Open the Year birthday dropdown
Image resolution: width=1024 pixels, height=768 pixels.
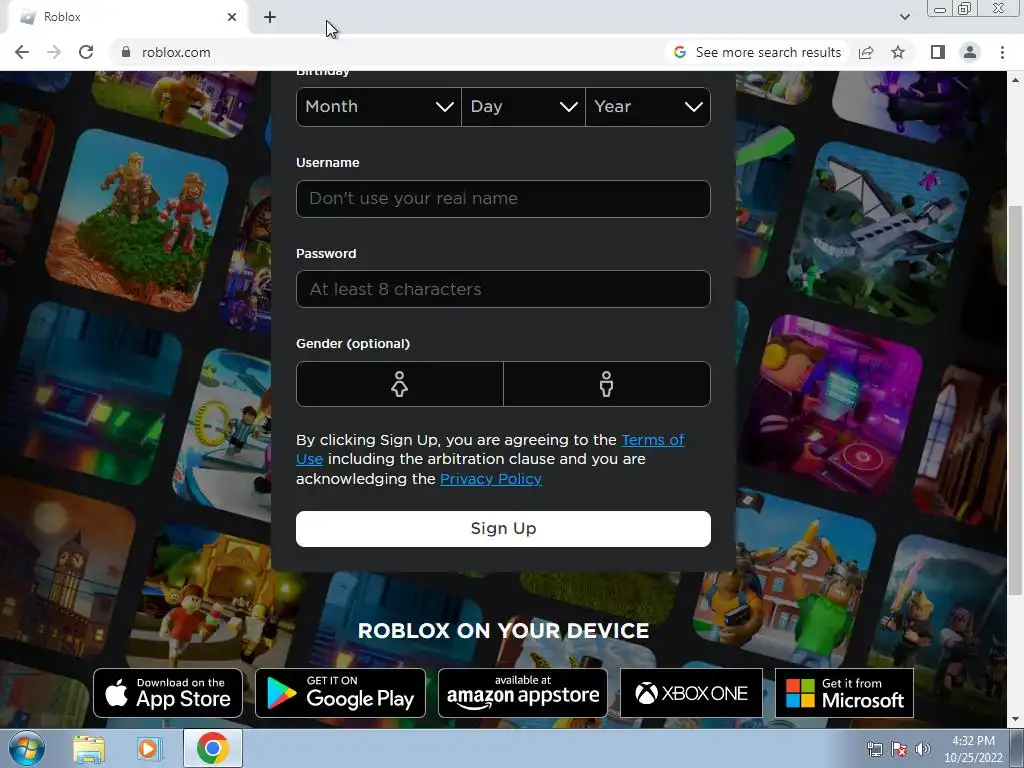pos(648,106)
